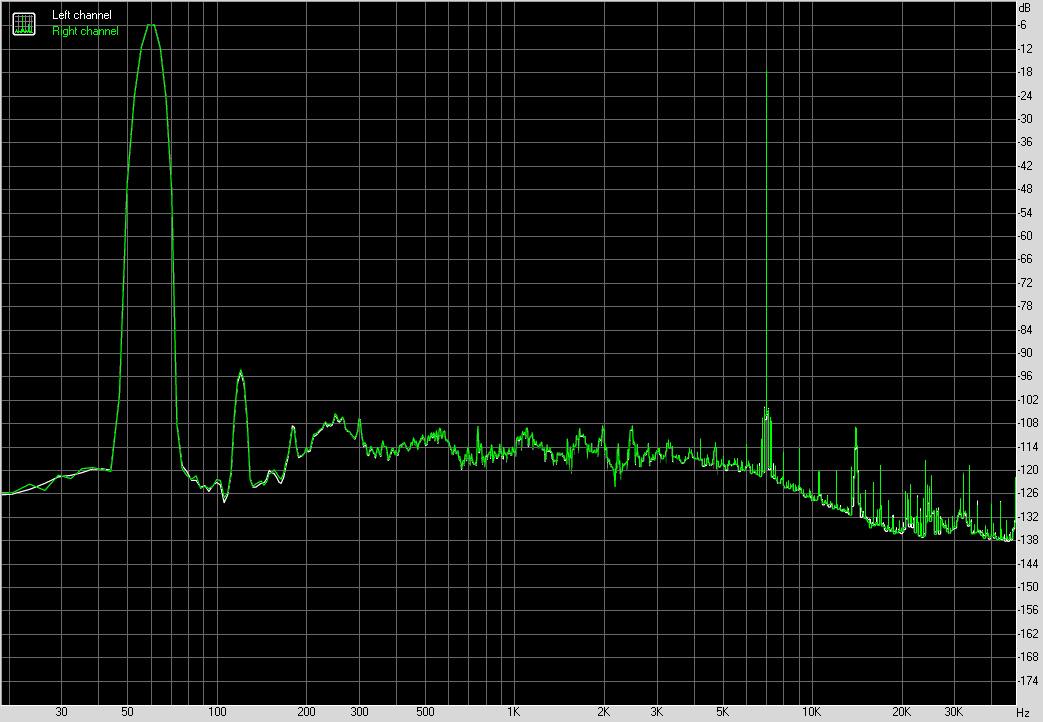Viewport: 1043px width, 722px height.
Task: Click the 30 Hz frequency axis label
Action: point(62,712)
